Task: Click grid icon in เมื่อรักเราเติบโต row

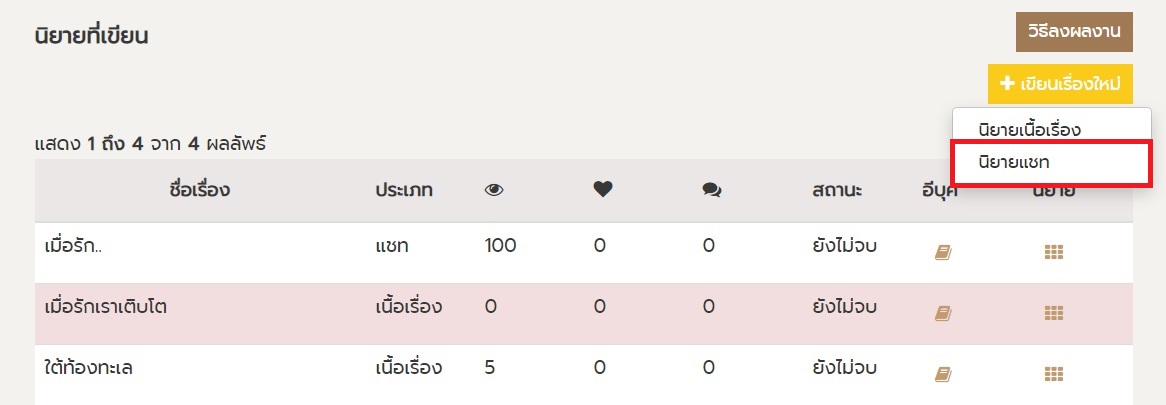Action: click(1052, 314)
